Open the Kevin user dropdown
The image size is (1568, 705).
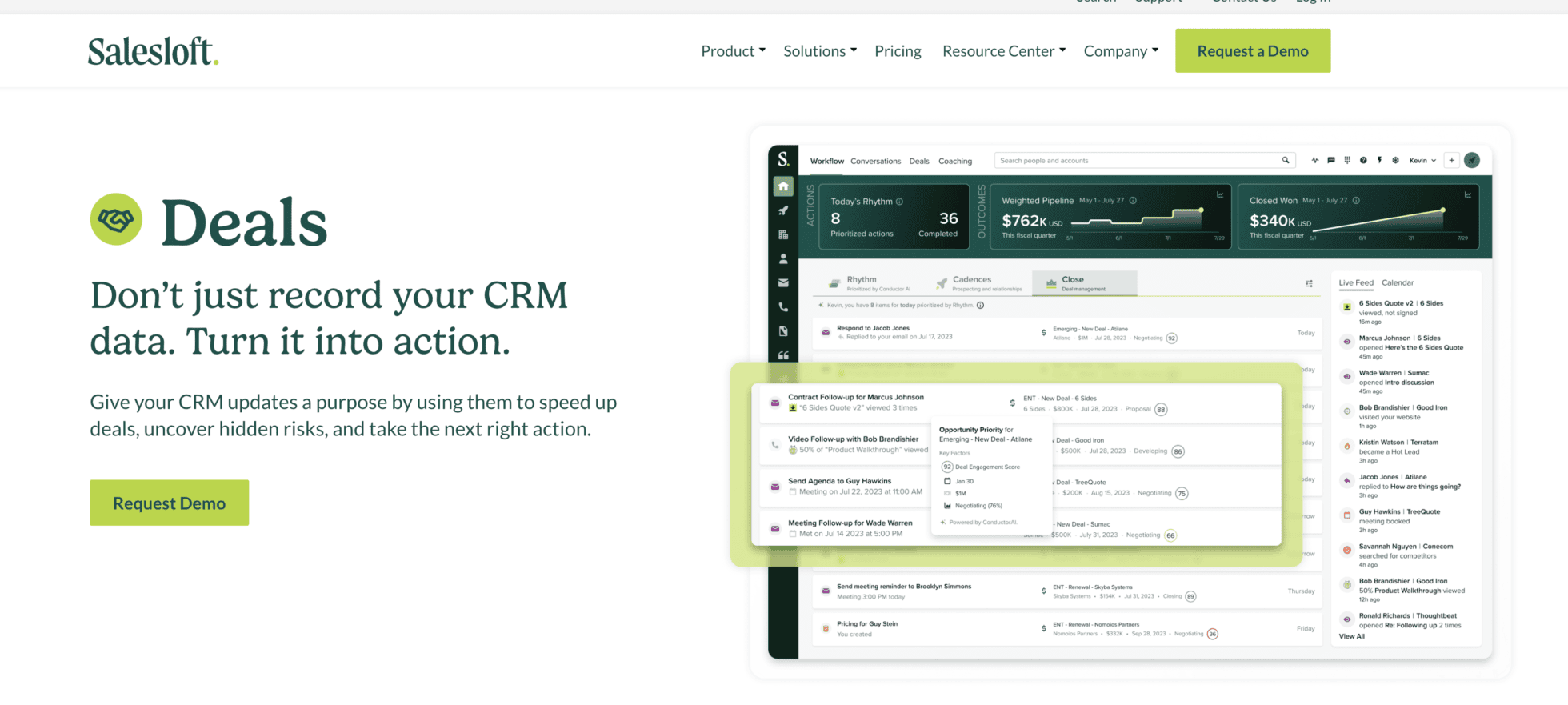1422,160
